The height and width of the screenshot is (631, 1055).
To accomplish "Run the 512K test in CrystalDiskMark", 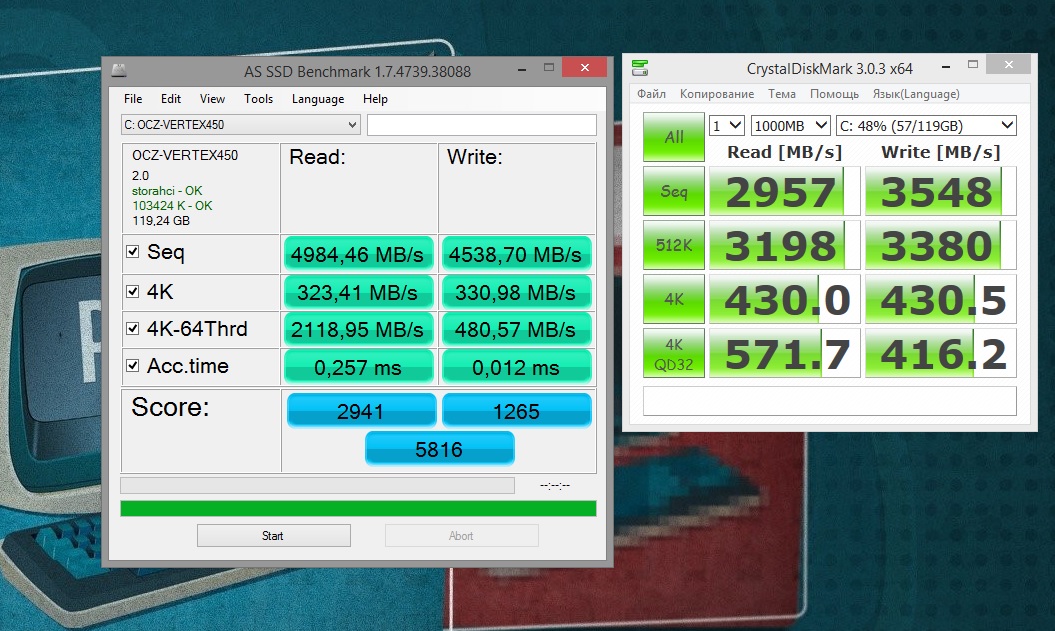I will (674, 245).
